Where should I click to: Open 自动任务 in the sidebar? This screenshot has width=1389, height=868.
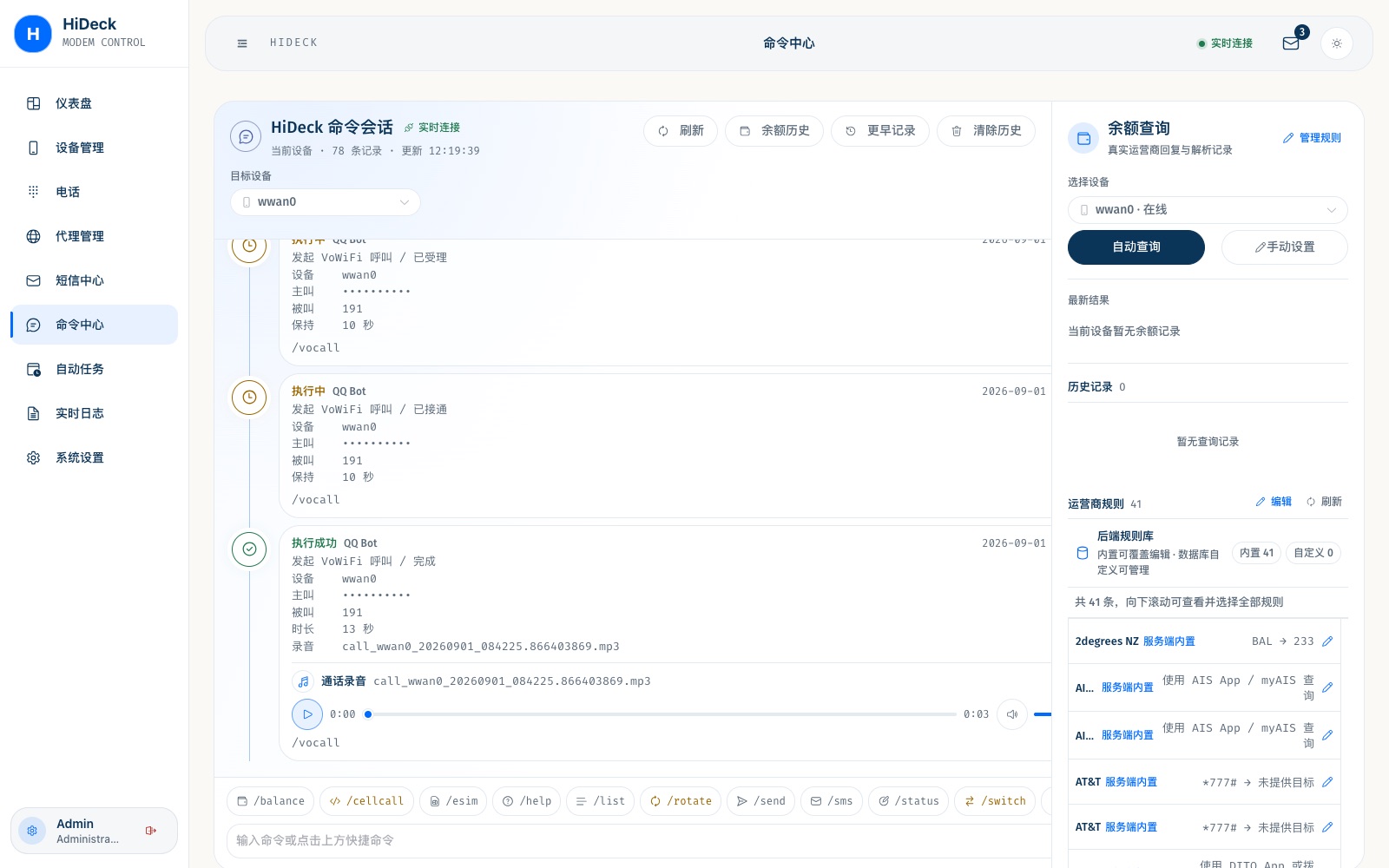pos(94,369)
